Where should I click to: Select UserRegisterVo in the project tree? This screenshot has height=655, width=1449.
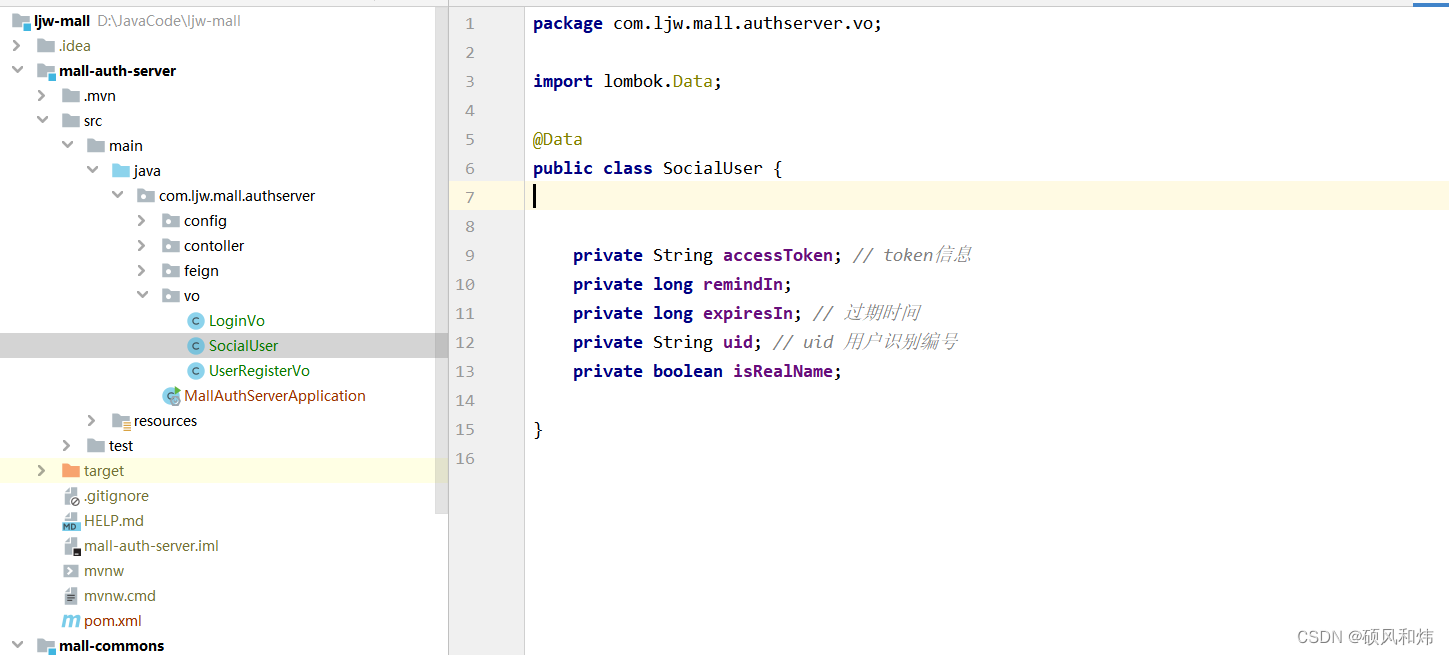click(259, 370)
